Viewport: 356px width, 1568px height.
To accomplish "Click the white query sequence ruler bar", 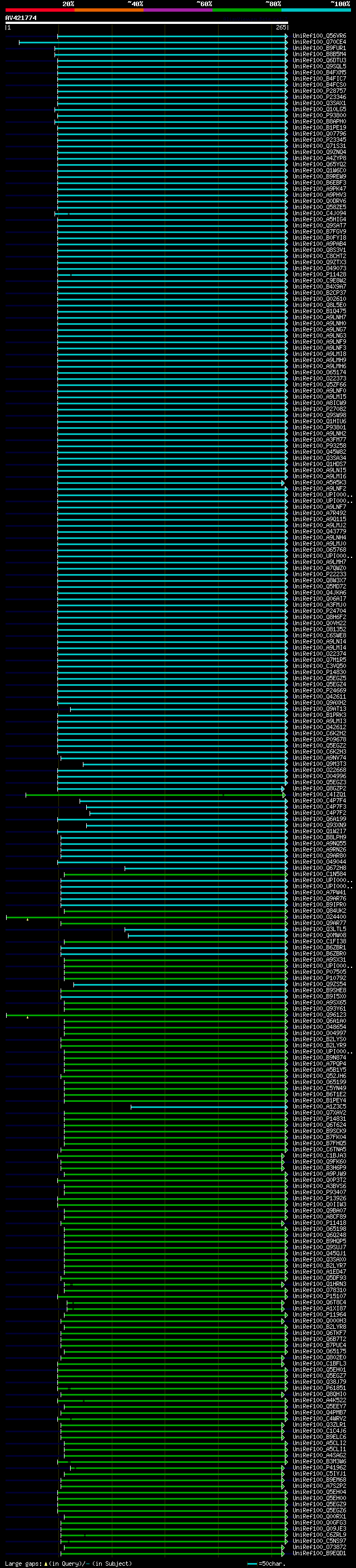I will (x=147, y=23).
